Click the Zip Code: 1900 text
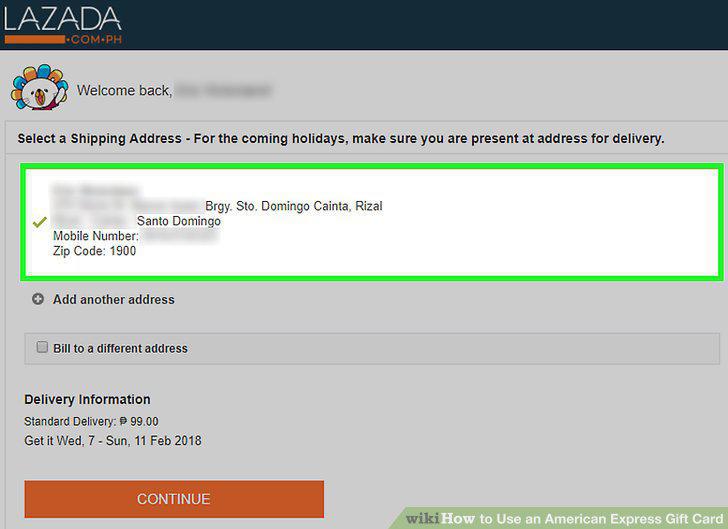The height and width of the screenshot is (529, 728). tap(95, 251)
